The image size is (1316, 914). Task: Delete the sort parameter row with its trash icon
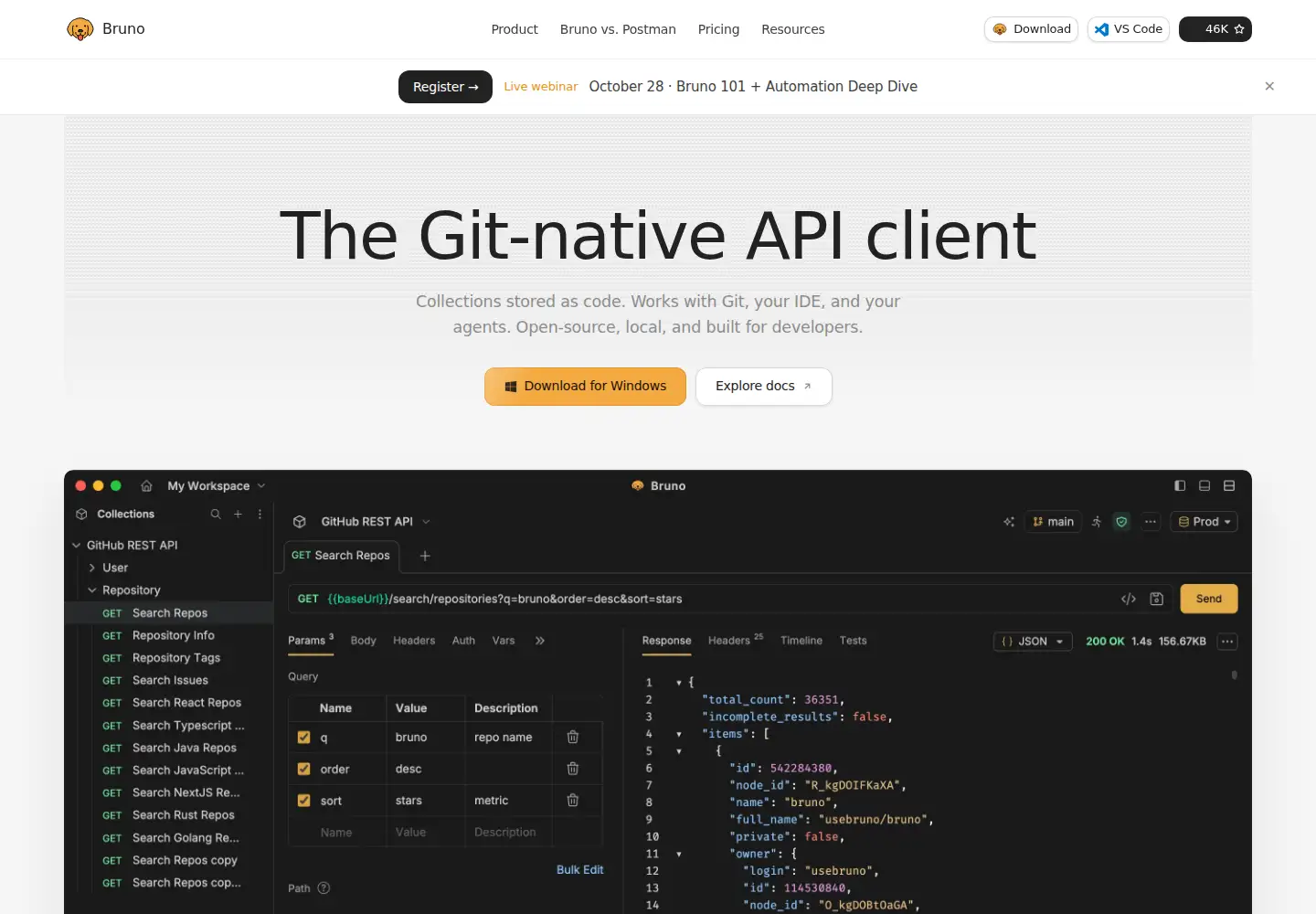tap(573, 801)
